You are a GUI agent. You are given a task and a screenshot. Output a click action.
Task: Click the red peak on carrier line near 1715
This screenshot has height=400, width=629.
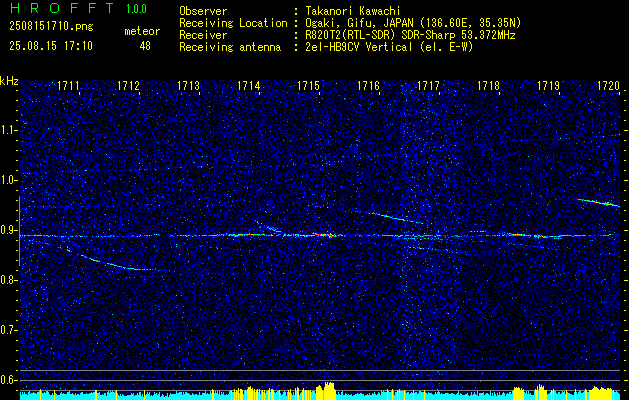326,235
